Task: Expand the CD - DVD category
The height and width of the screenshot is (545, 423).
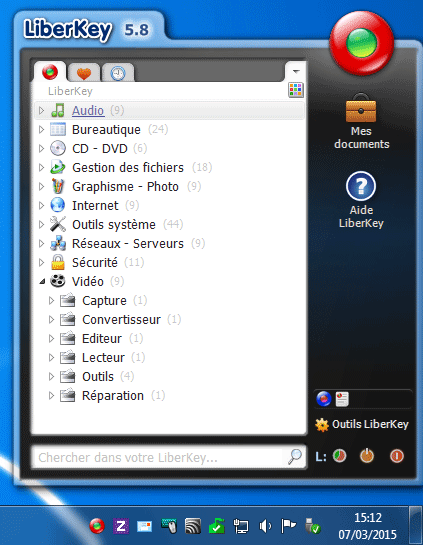Action: coord(41,148)
